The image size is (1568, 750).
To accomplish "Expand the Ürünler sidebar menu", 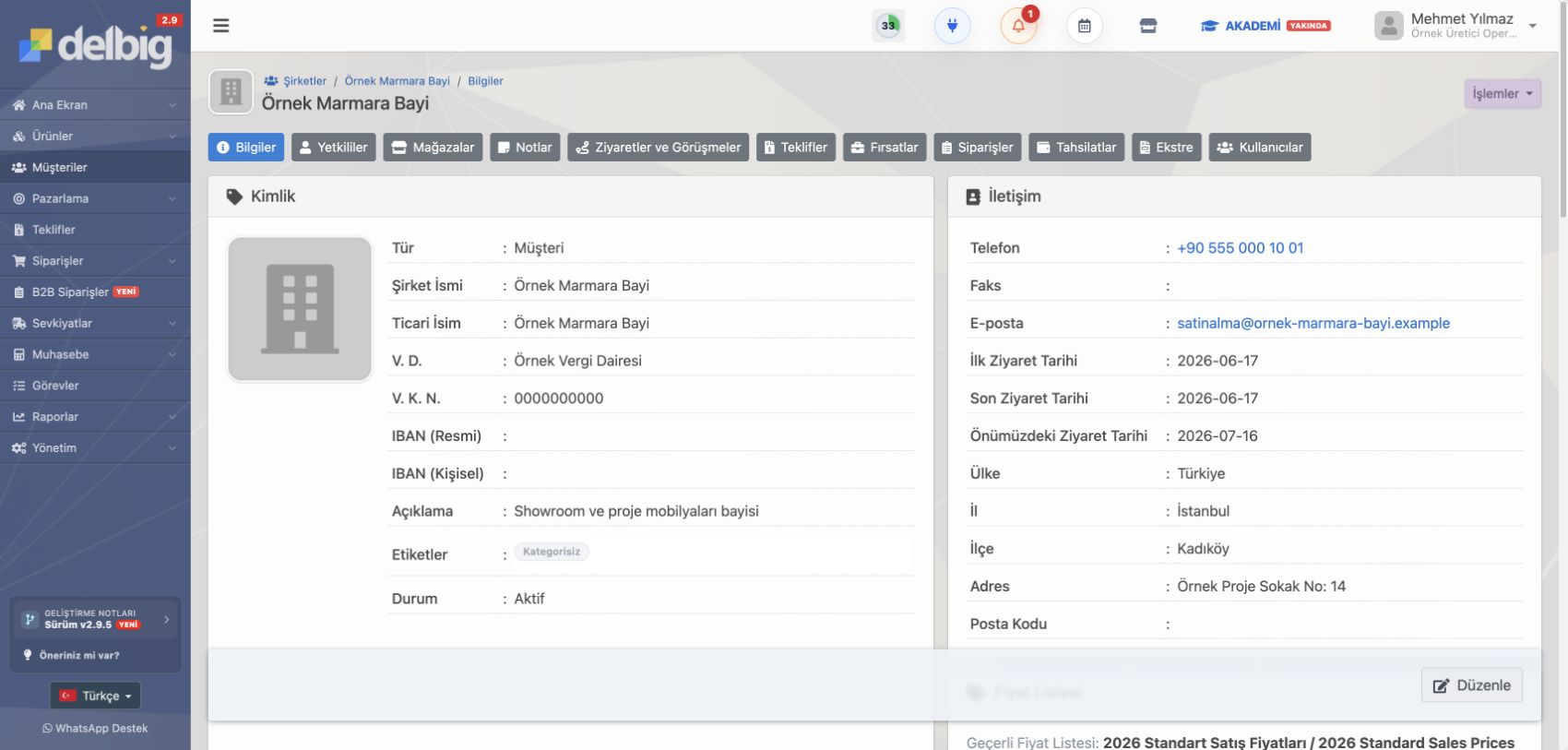I will point(95,136).
